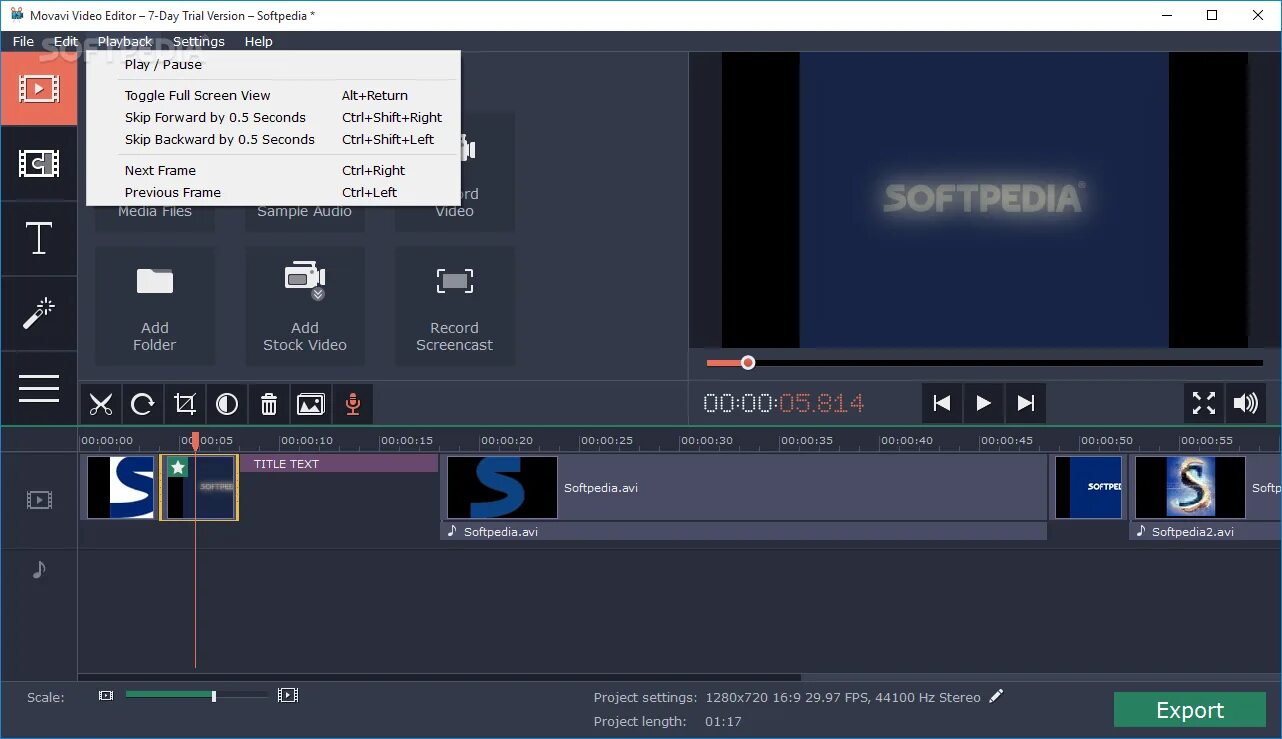
Task: Choose Play / Pause from Playback menu
Action: [x=273, y=64]
